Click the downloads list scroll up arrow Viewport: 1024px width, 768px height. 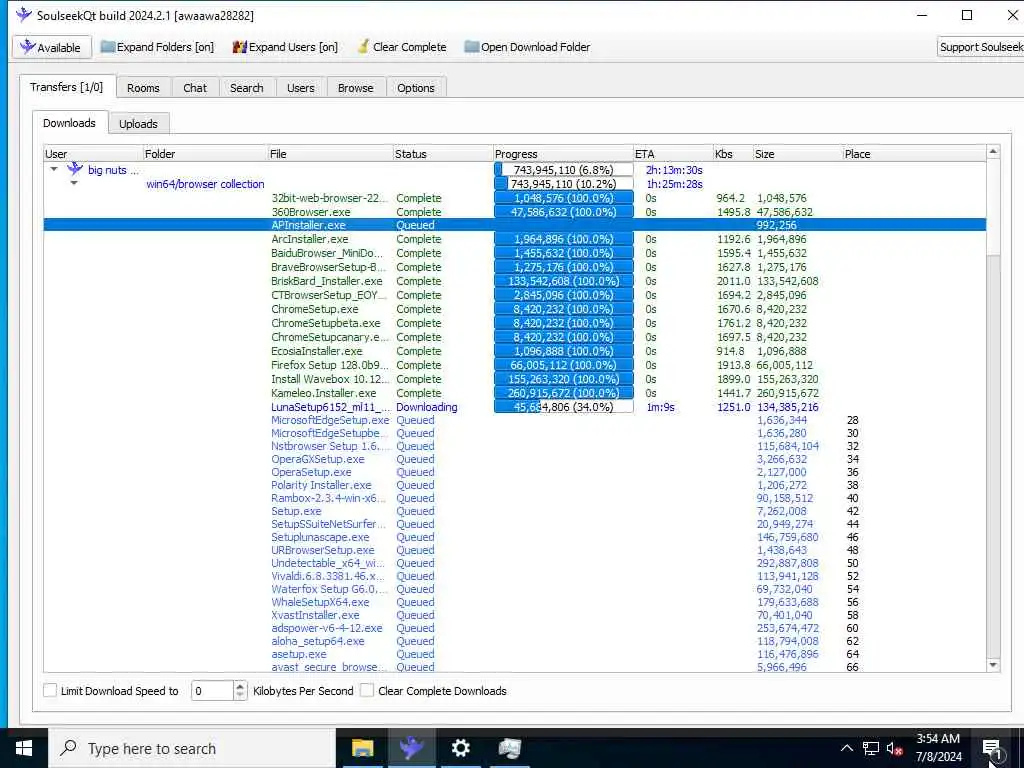coord(993,152)
